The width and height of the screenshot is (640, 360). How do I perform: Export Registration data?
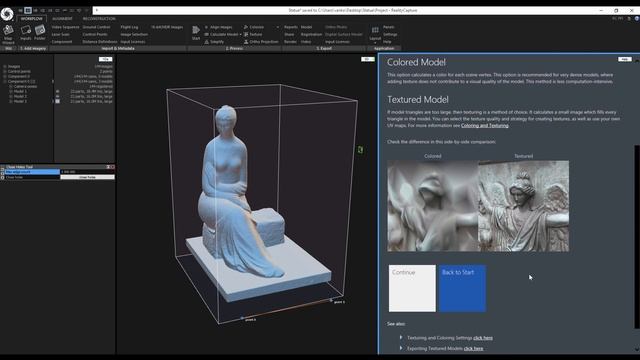coord(311,35)
